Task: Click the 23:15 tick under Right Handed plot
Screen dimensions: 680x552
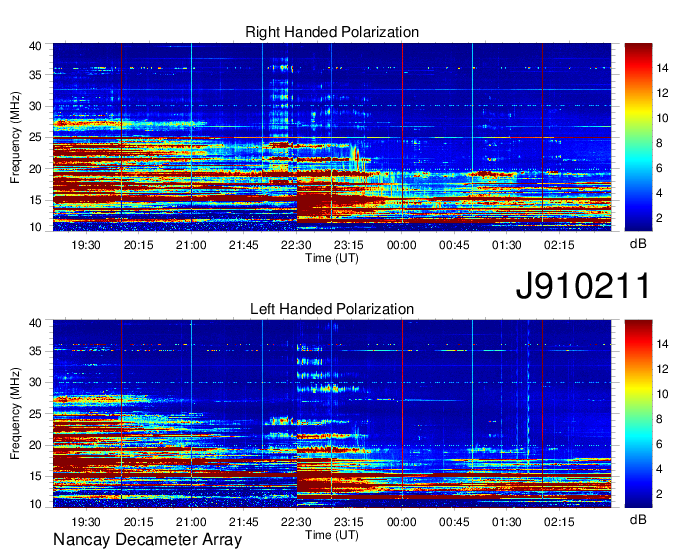Action: click(x=349, y=245)
